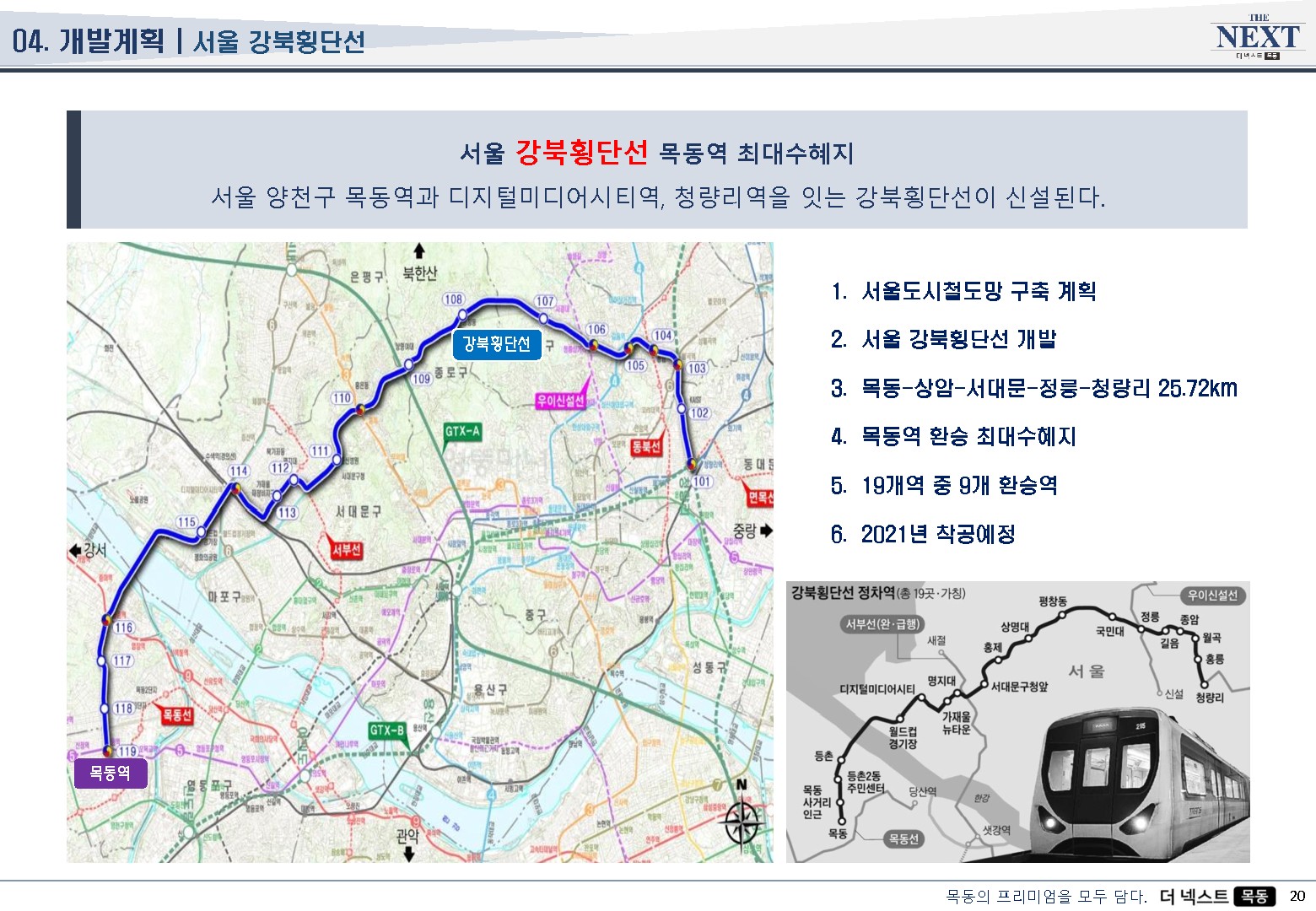
Task: Click station marker 110 on the map
Action: point(342,397)
